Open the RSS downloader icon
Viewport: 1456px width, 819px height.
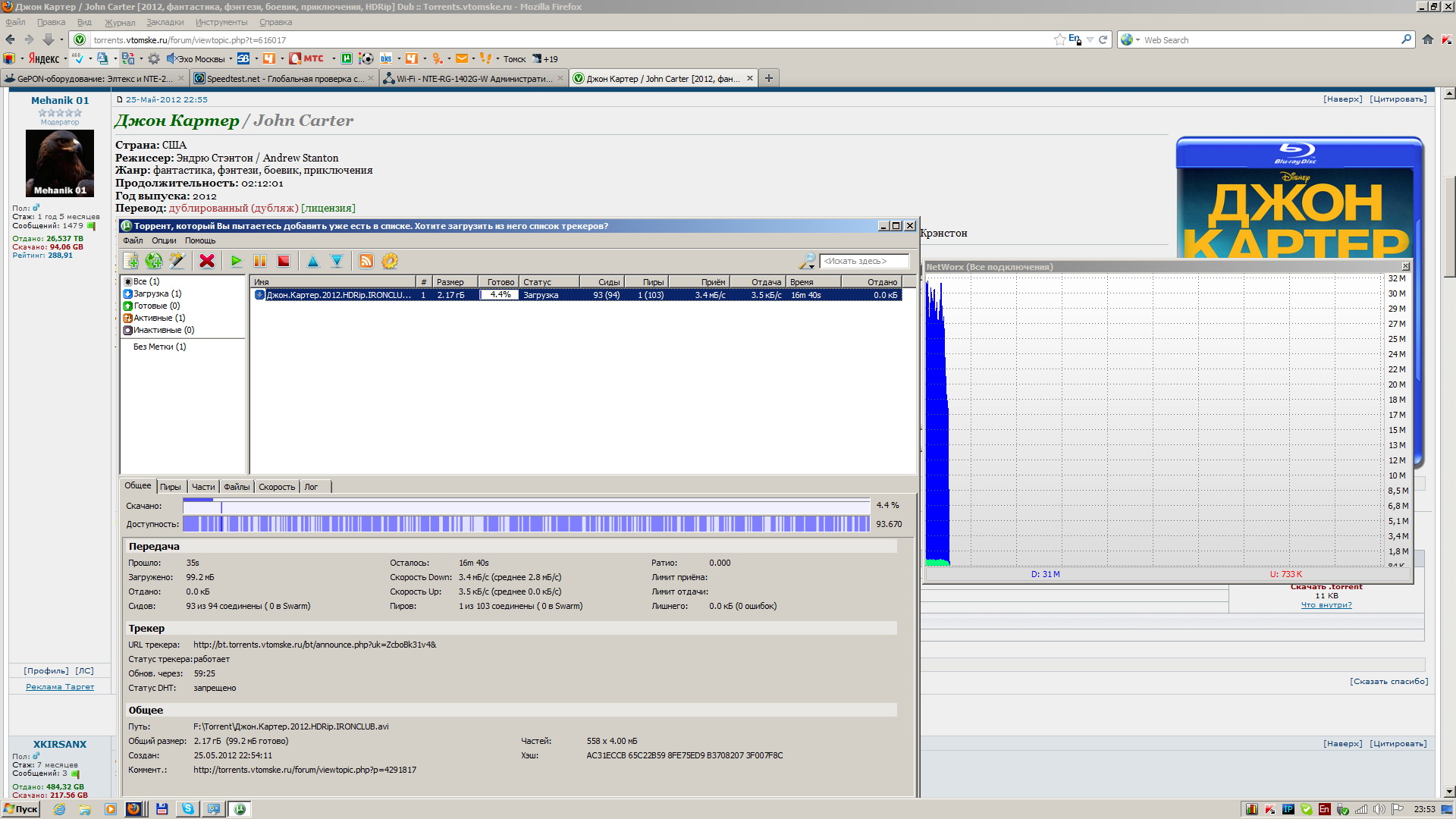(366, 261)
